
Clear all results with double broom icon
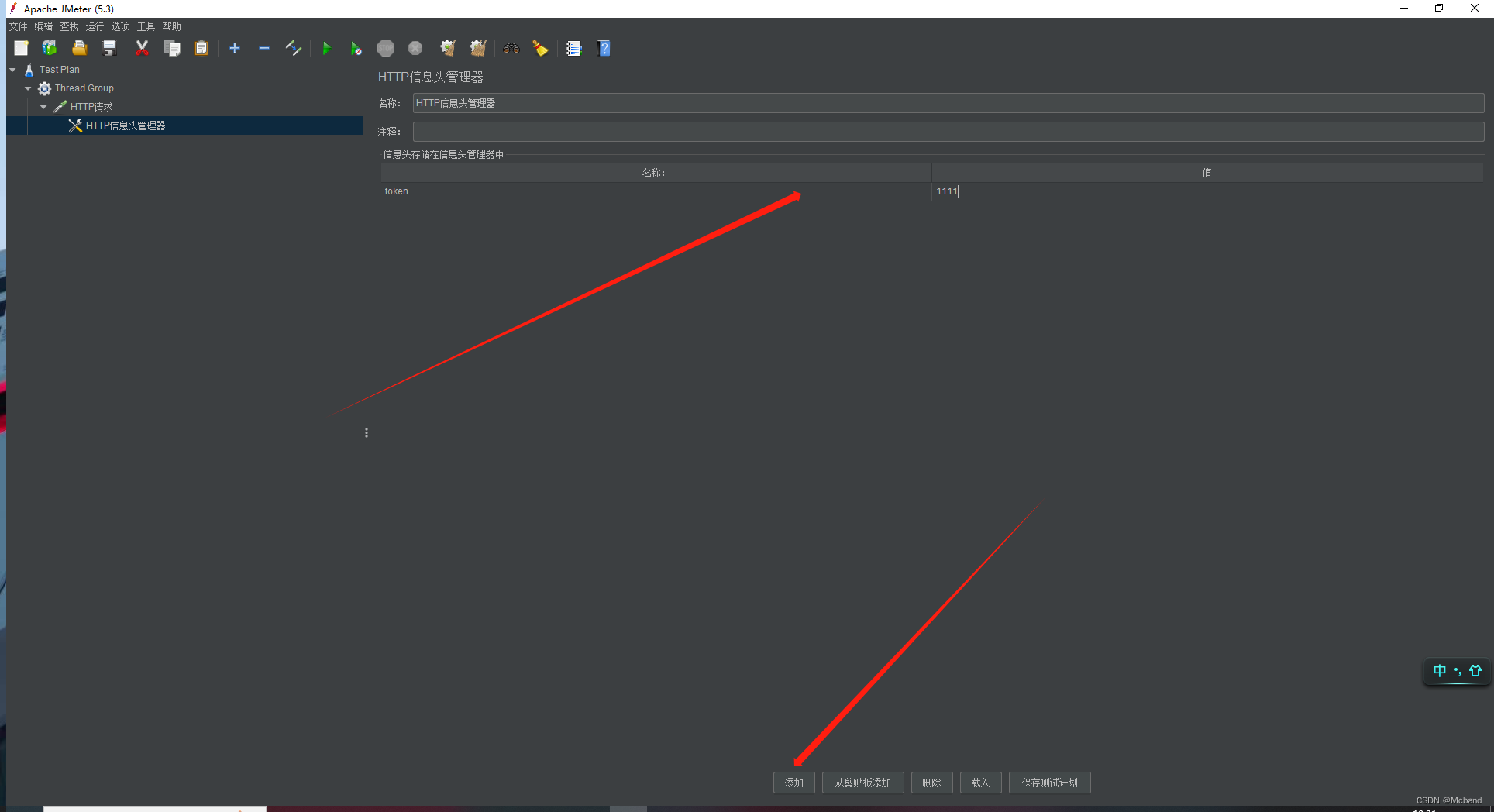[x=478, y=48]
